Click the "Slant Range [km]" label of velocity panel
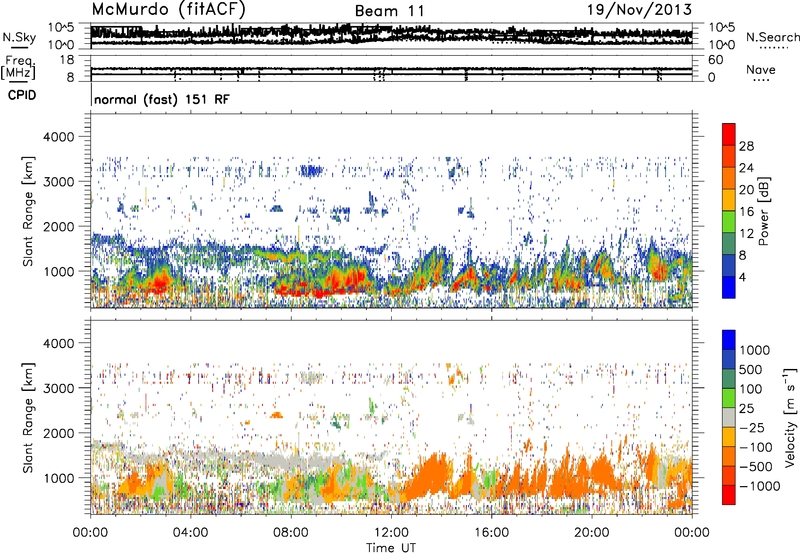The height and width of the screenshot is (554, 800). tap(28, 417)
